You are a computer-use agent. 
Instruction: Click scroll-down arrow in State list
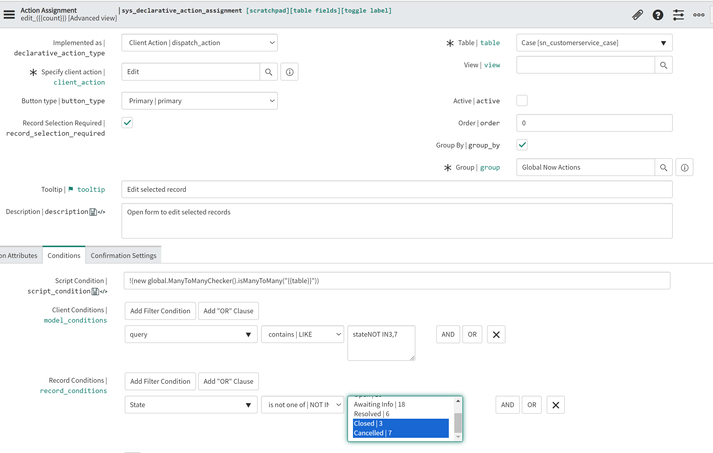tap(458, 437)
